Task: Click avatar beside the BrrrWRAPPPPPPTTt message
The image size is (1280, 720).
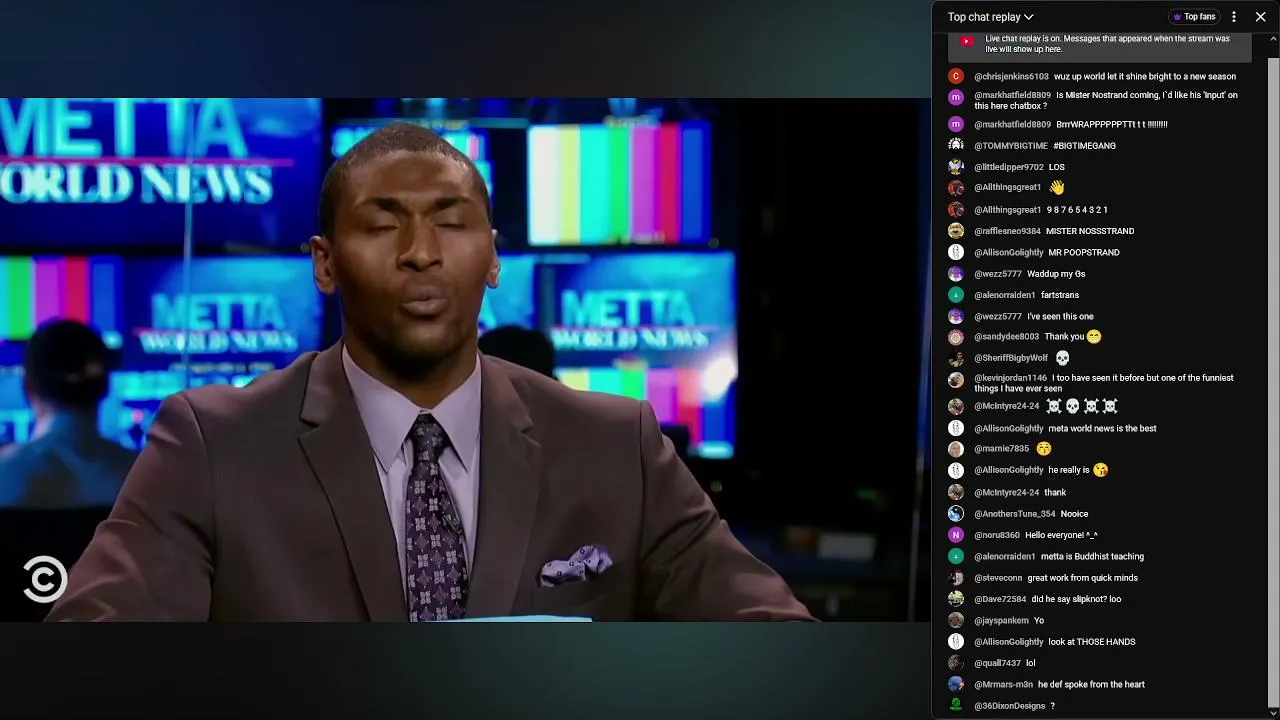Action: pos(956,124)
